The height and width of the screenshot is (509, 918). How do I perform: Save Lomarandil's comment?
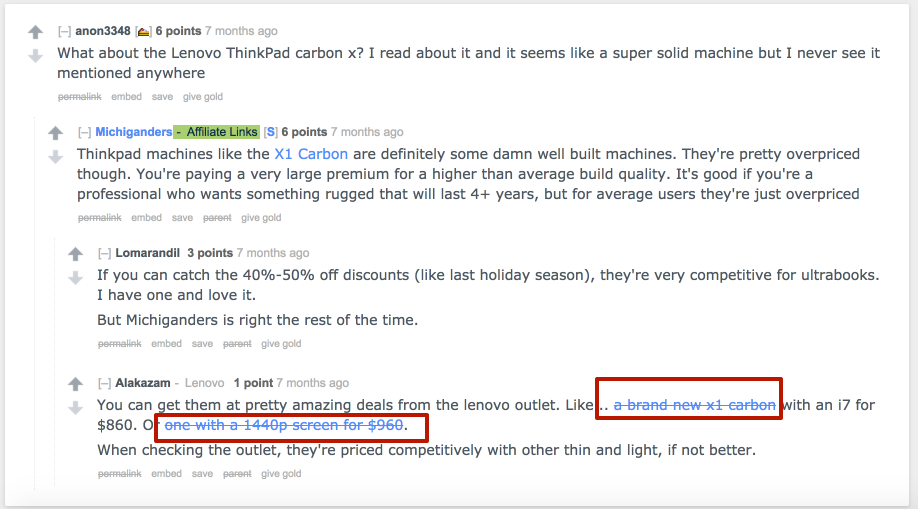(202, 344)
